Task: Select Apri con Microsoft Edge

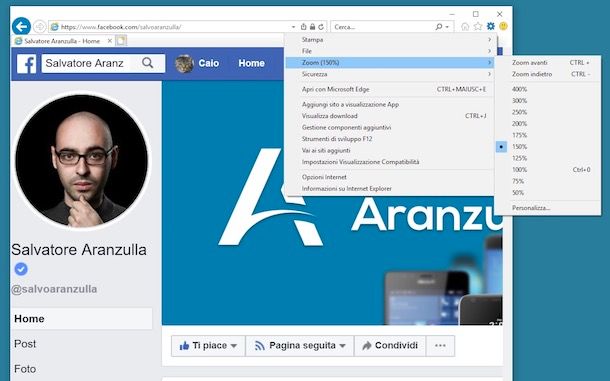Action: point(389,89)
